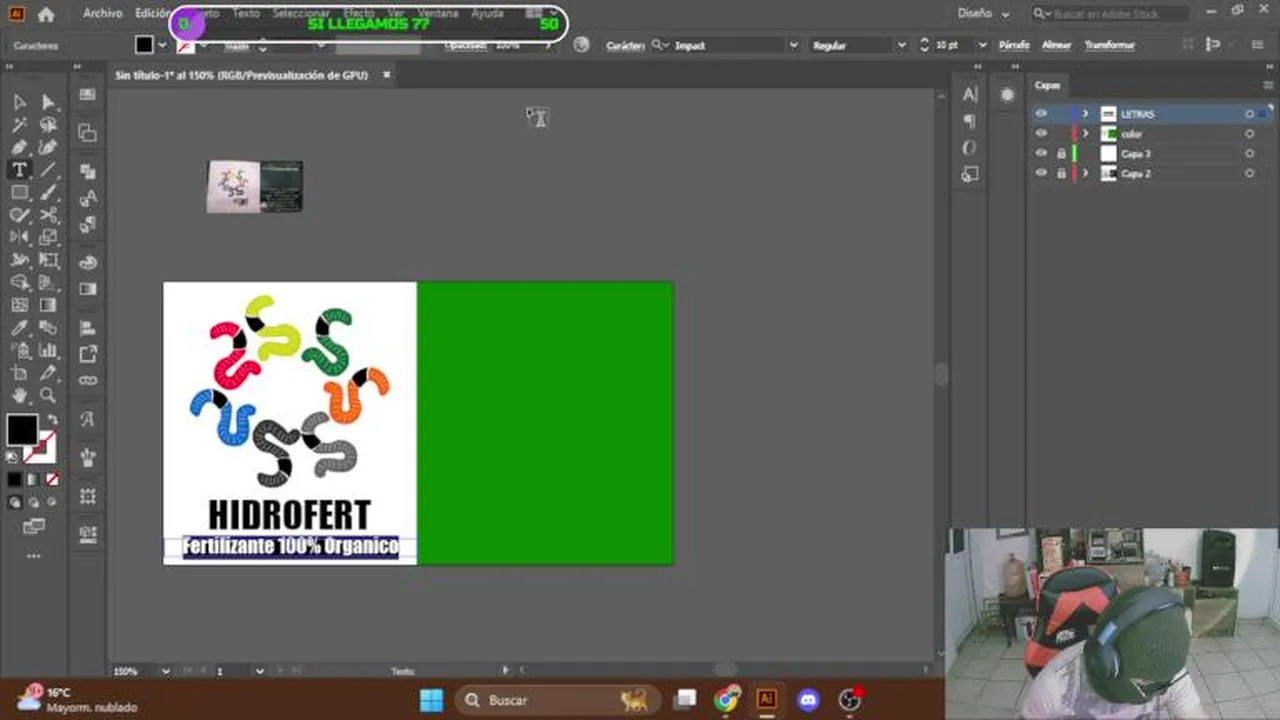Open the Archivo menu
The width and height of the screenshot is (1280, 720).
(x=102, y=14)
